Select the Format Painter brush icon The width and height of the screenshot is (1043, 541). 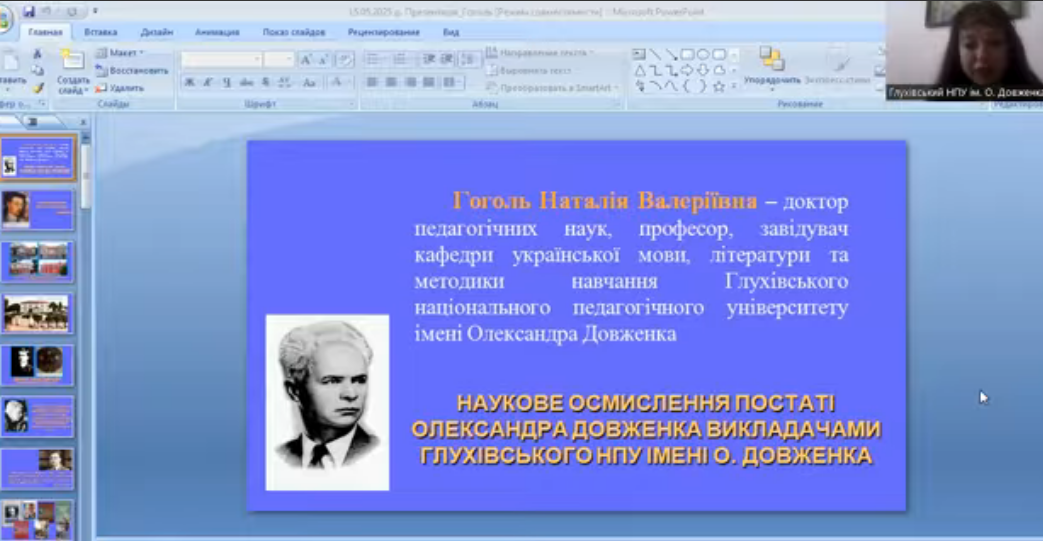point(37,88)
